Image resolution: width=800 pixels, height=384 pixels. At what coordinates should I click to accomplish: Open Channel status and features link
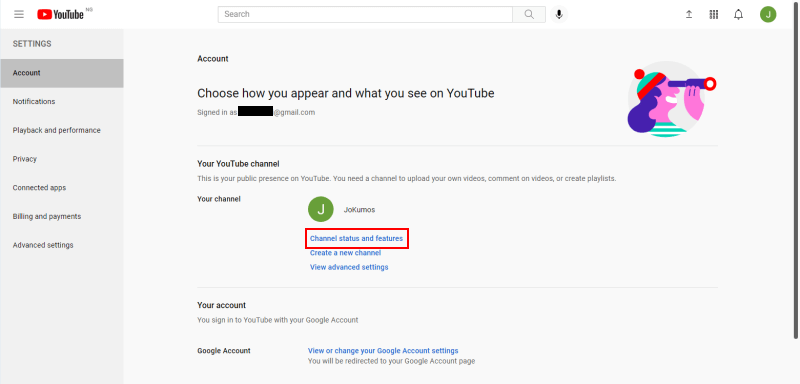(x=356, y=238)
